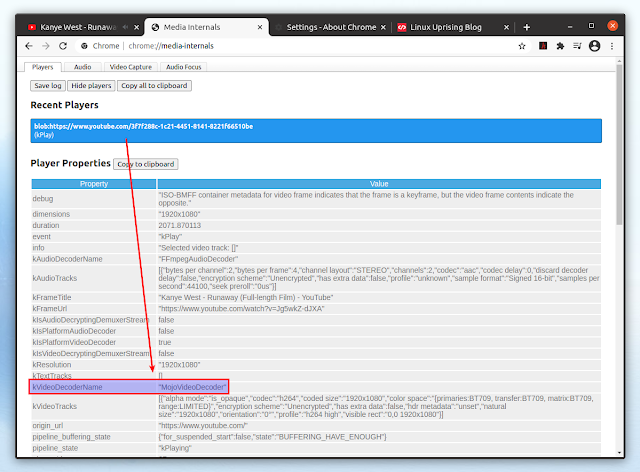Click the origin_url property cell
The image size is (640, 472).
click(x=94, y=425)
